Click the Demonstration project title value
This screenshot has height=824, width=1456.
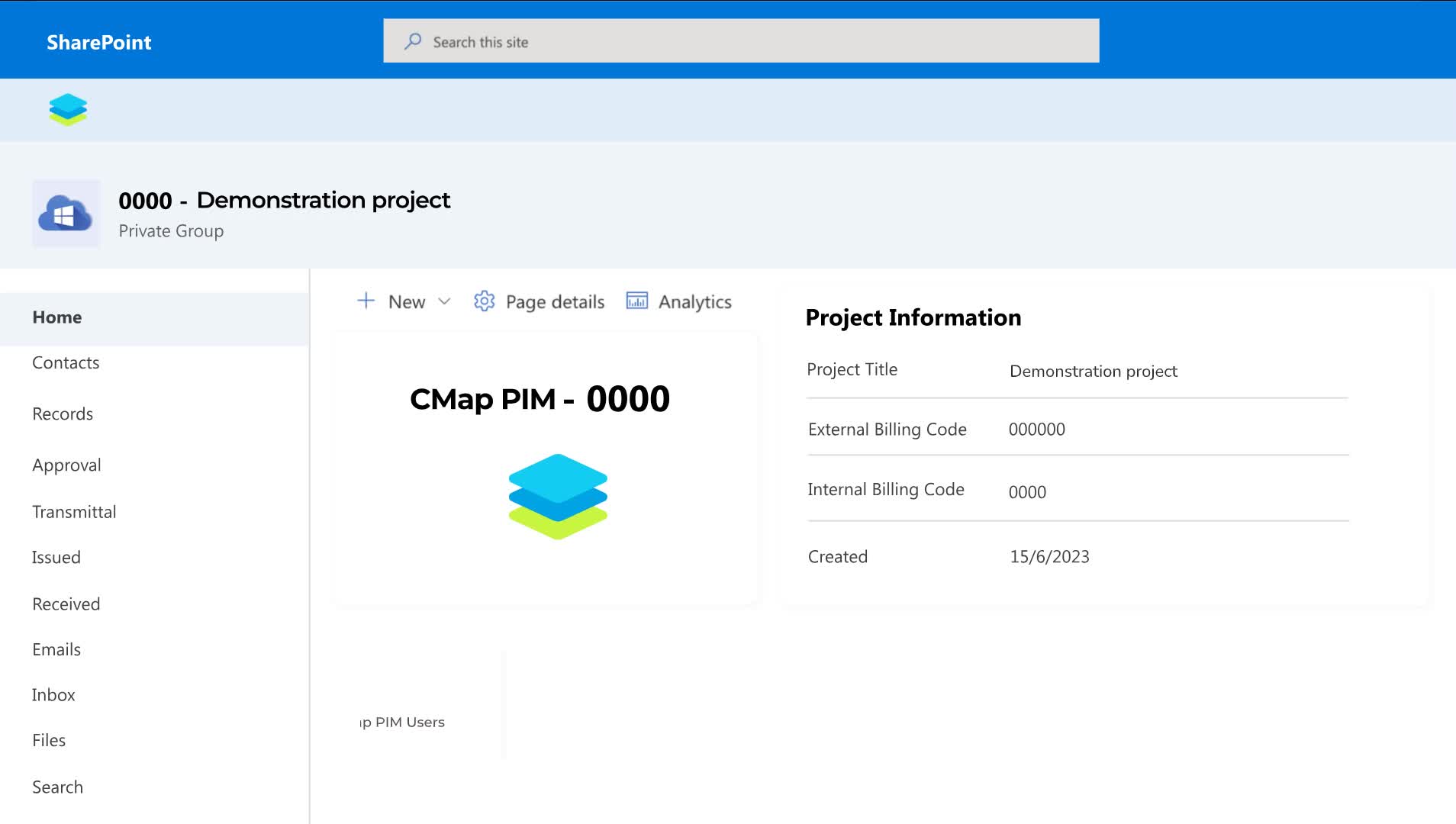coord(1094,372)
